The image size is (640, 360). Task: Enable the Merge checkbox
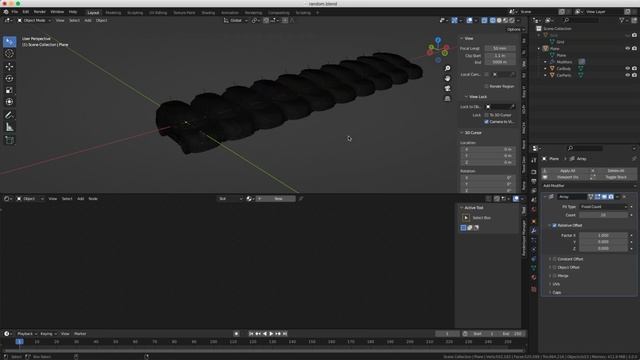pyautogui.click(x=554, y=276)
